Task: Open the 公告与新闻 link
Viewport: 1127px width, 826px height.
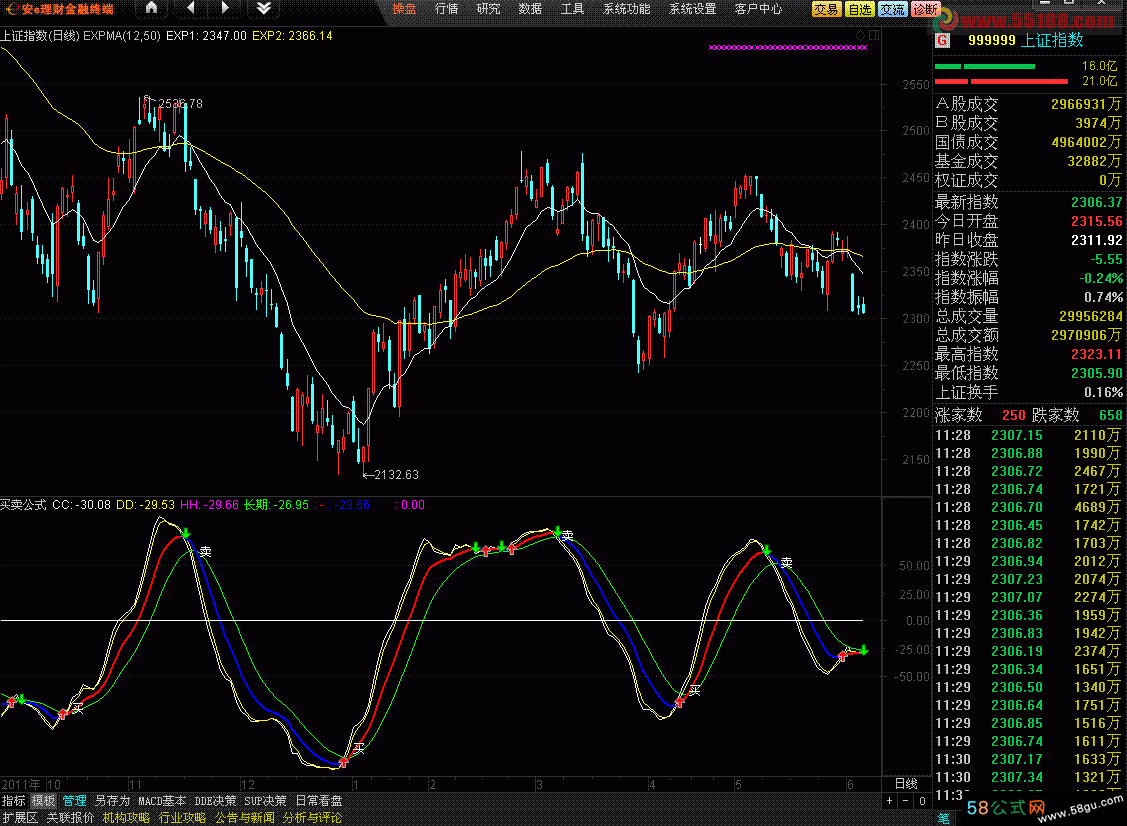Action: [244, 818]
